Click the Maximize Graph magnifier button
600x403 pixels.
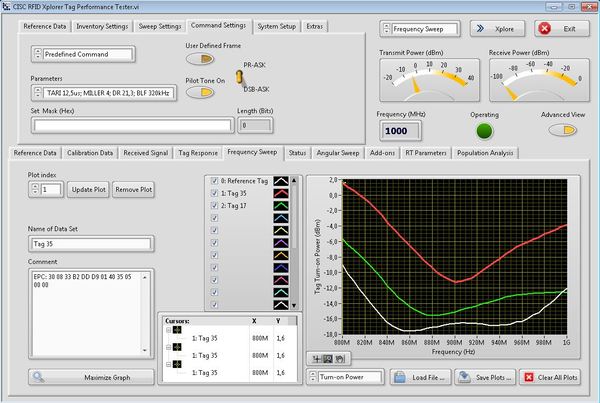coord(92,377)
